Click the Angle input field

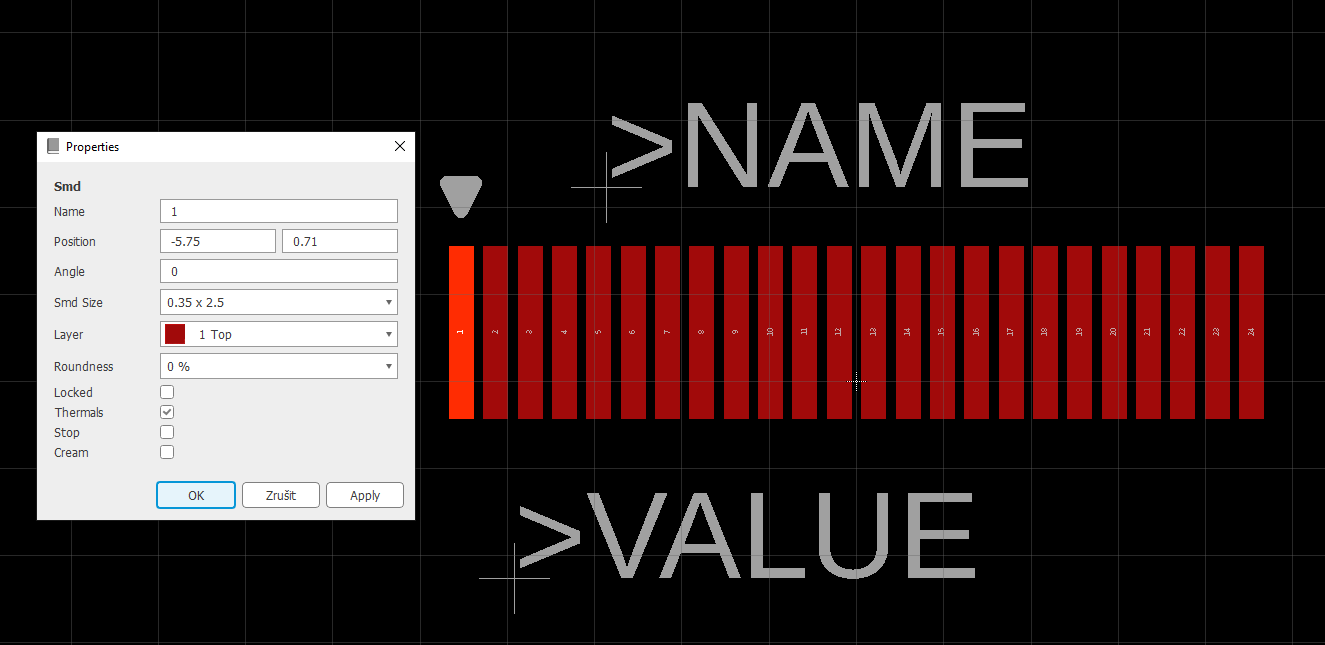point(278,271)
